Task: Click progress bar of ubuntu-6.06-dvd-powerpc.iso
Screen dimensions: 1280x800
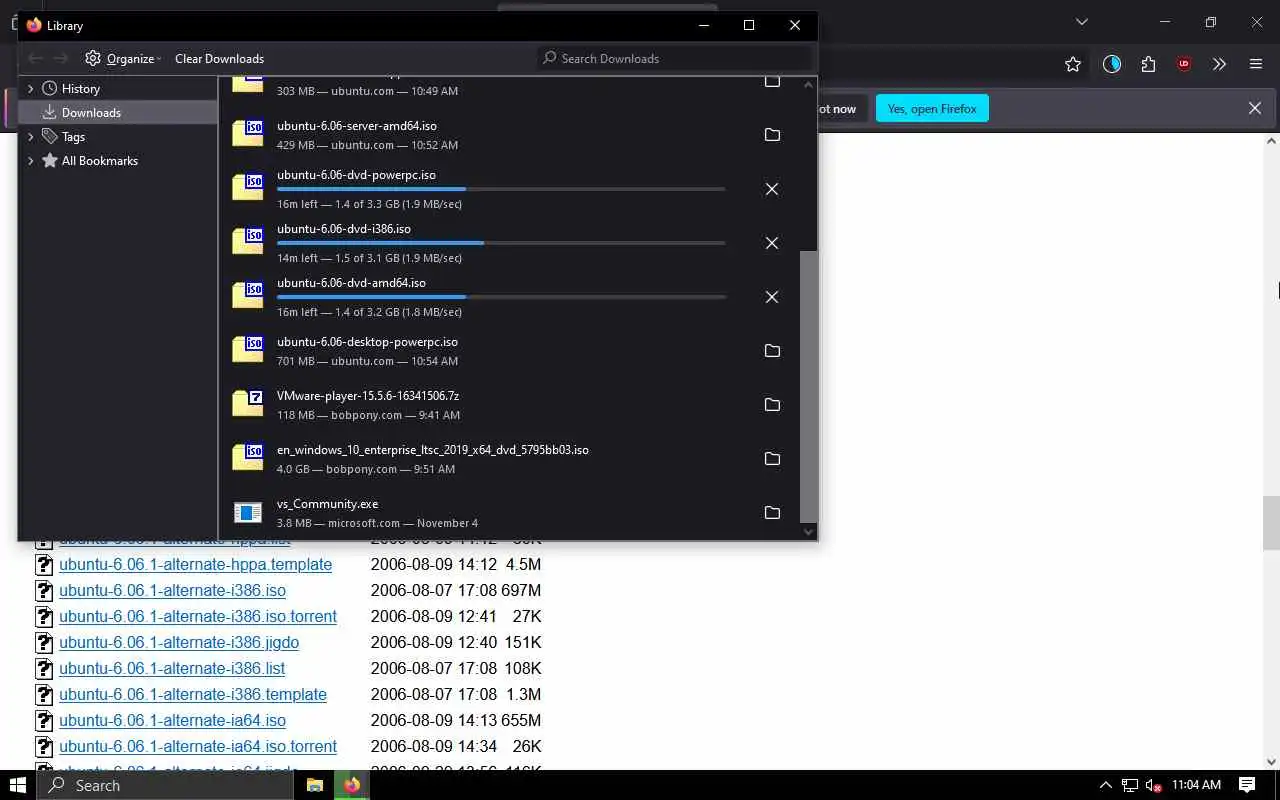Action: (x=501, y=189)
